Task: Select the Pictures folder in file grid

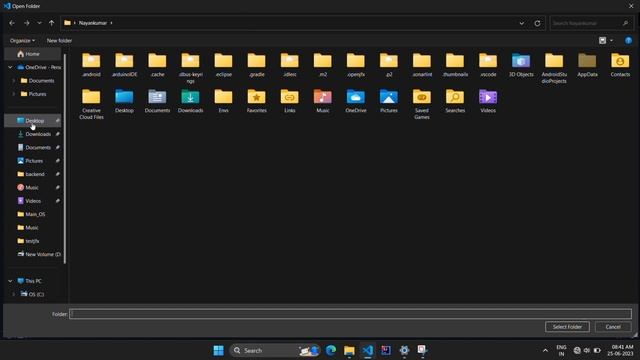Action: tap(389, 101)
